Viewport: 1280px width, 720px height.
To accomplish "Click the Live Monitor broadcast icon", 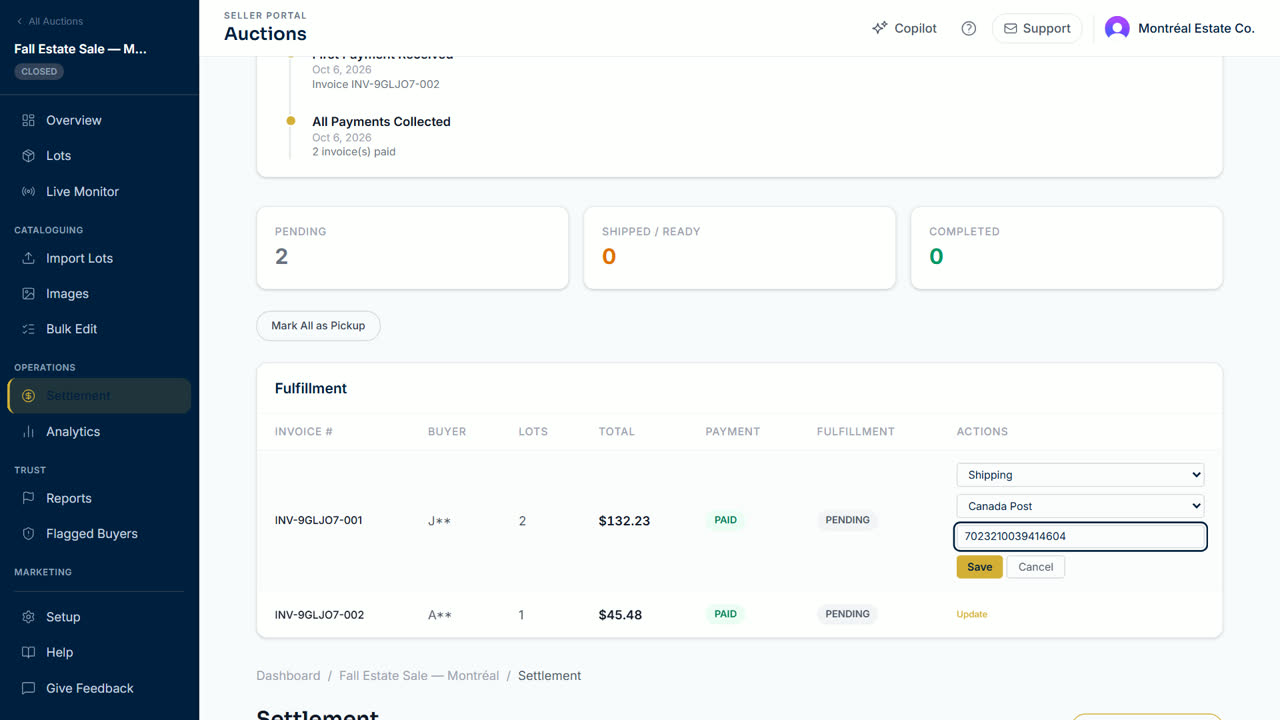I will point(28,192).
